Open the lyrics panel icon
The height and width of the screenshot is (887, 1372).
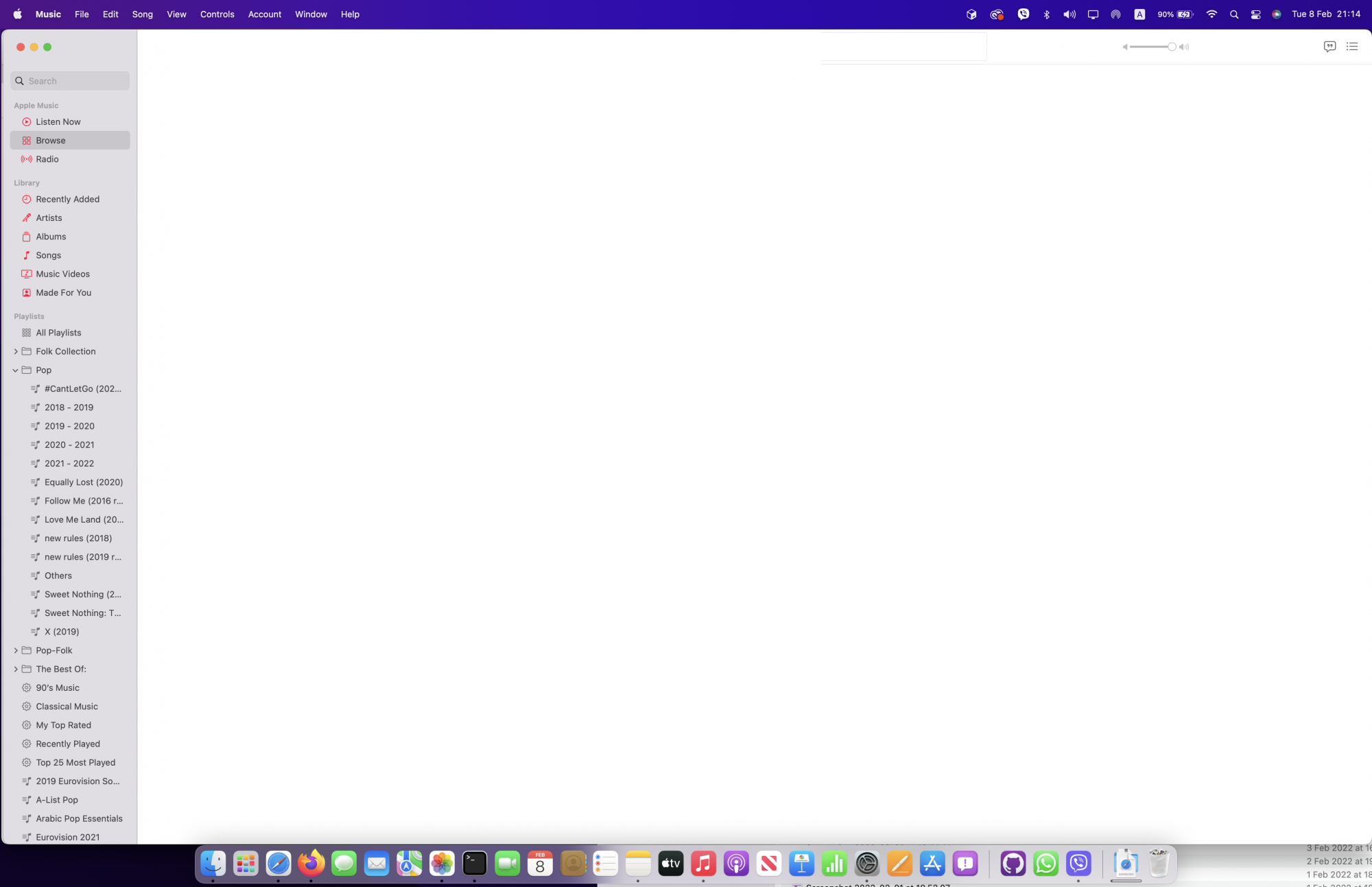click(1329, 47)
